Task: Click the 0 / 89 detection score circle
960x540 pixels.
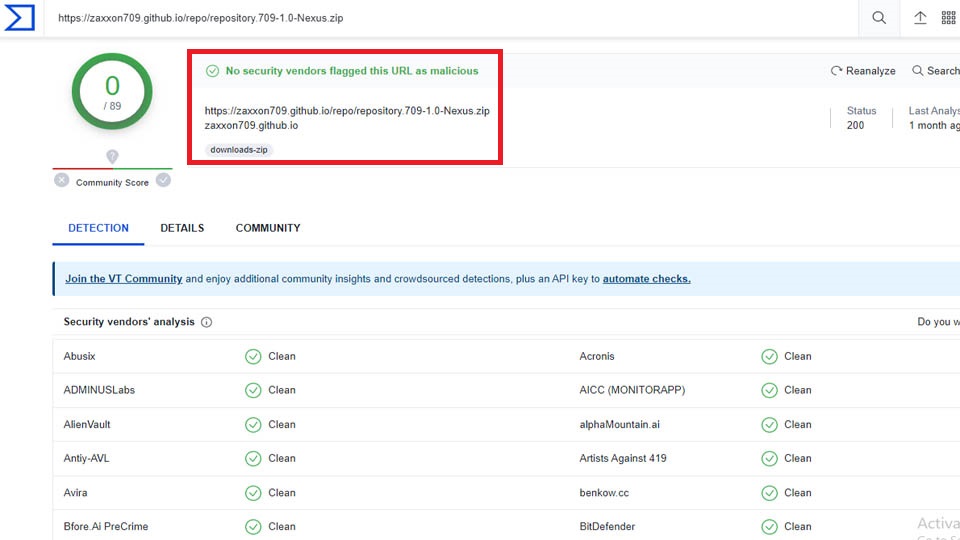Action: 112,91
